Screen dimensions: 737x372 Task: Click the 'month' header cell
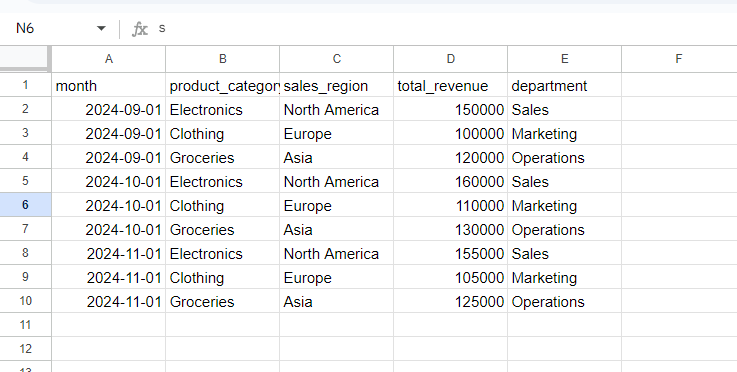pyautogui.click(x=109, y=86)
